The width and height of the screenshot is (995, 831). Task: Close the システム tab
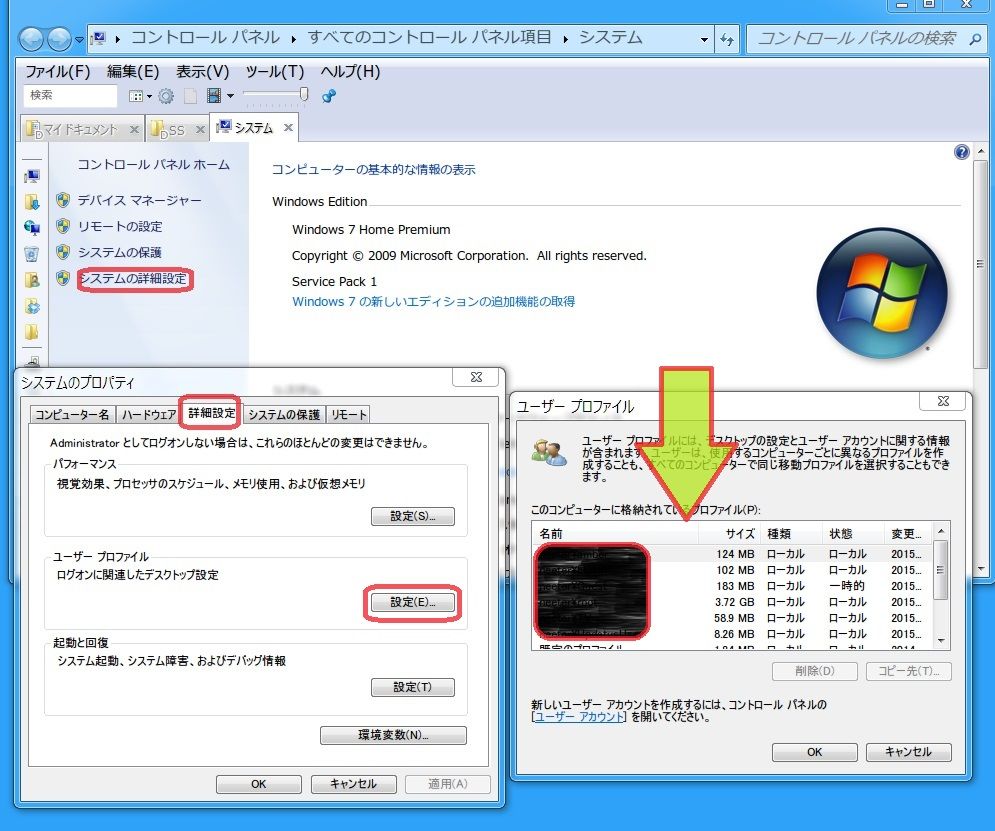pyautogui.click(x=288, y=128)
